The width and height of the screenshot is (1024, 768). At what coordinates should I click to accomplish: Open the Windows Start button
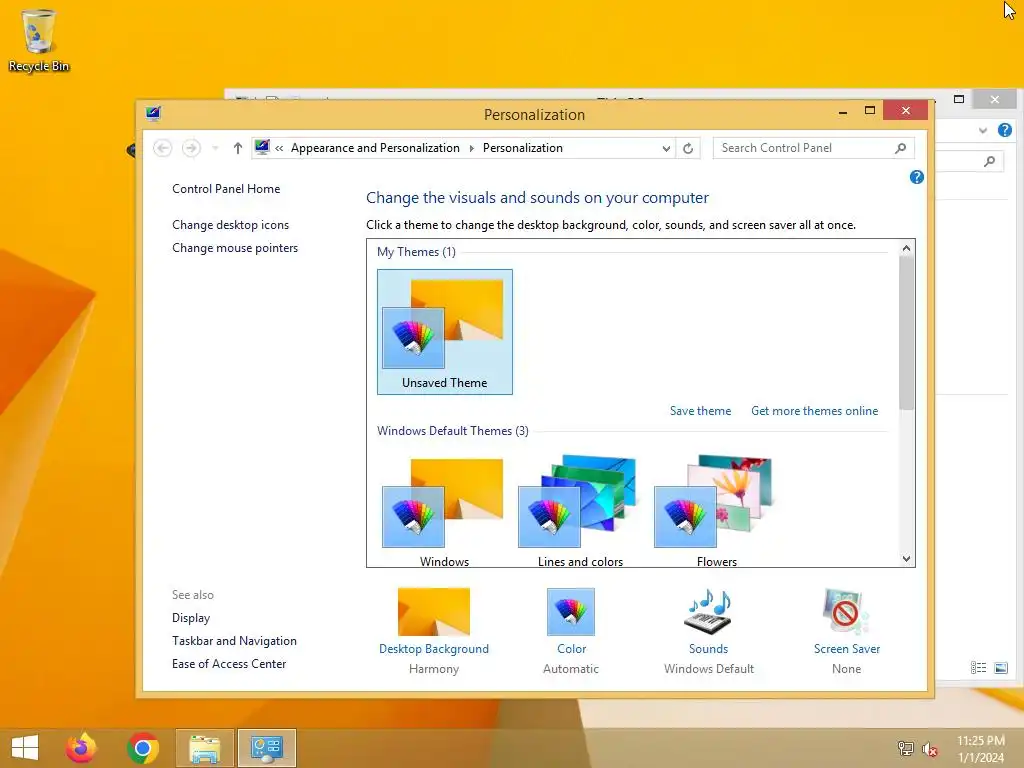25,748
